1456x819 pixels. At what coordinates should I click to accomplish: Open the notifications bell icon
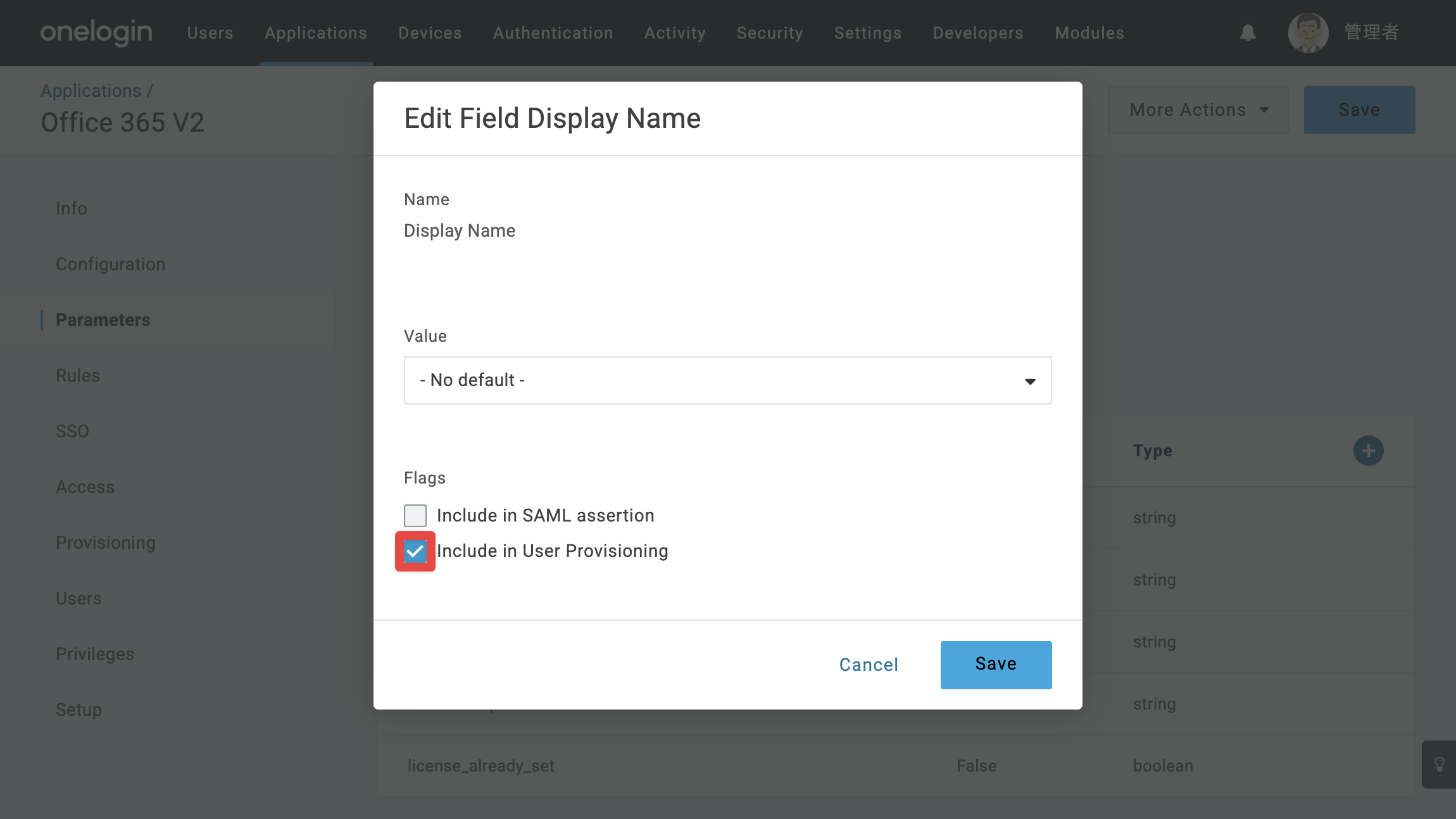(1248, 33)
